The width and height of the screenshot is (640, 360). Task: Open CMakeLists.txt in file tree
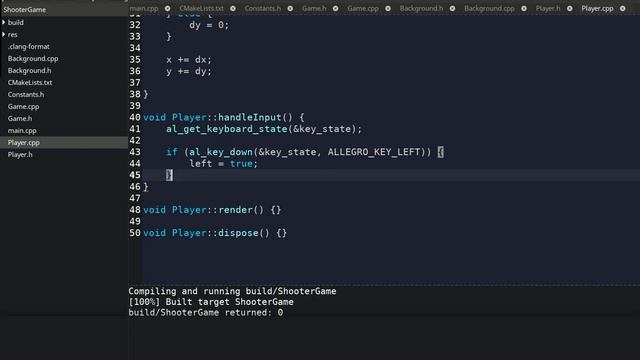(x=30, y=82)
